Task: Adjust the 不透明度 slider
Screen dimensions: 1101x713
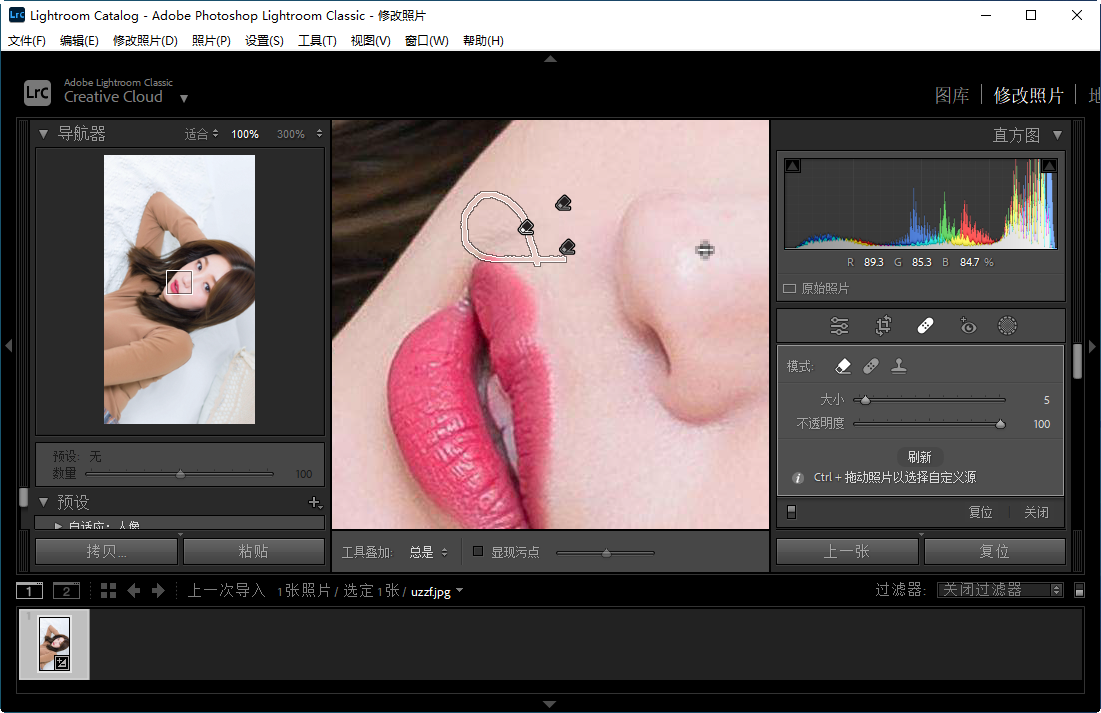Action: point(1000,423)
